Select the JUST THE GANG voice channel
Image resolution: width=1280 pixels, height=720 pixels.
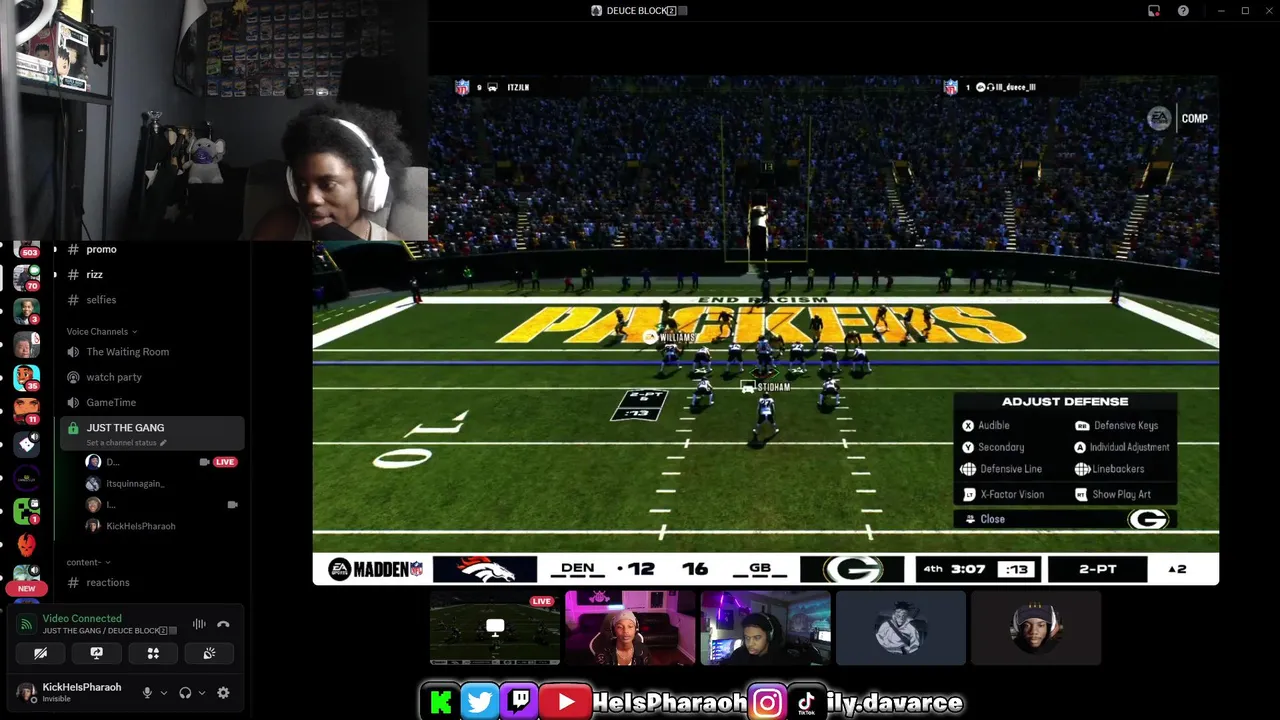(152, 433)
